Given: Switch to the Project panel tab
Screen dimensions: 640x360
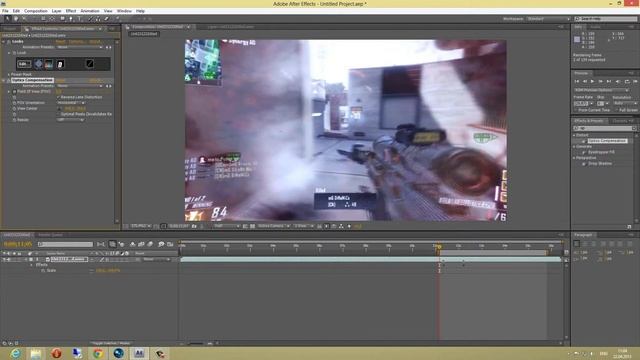Looking at the screenshot, I should tap(10, 29).
